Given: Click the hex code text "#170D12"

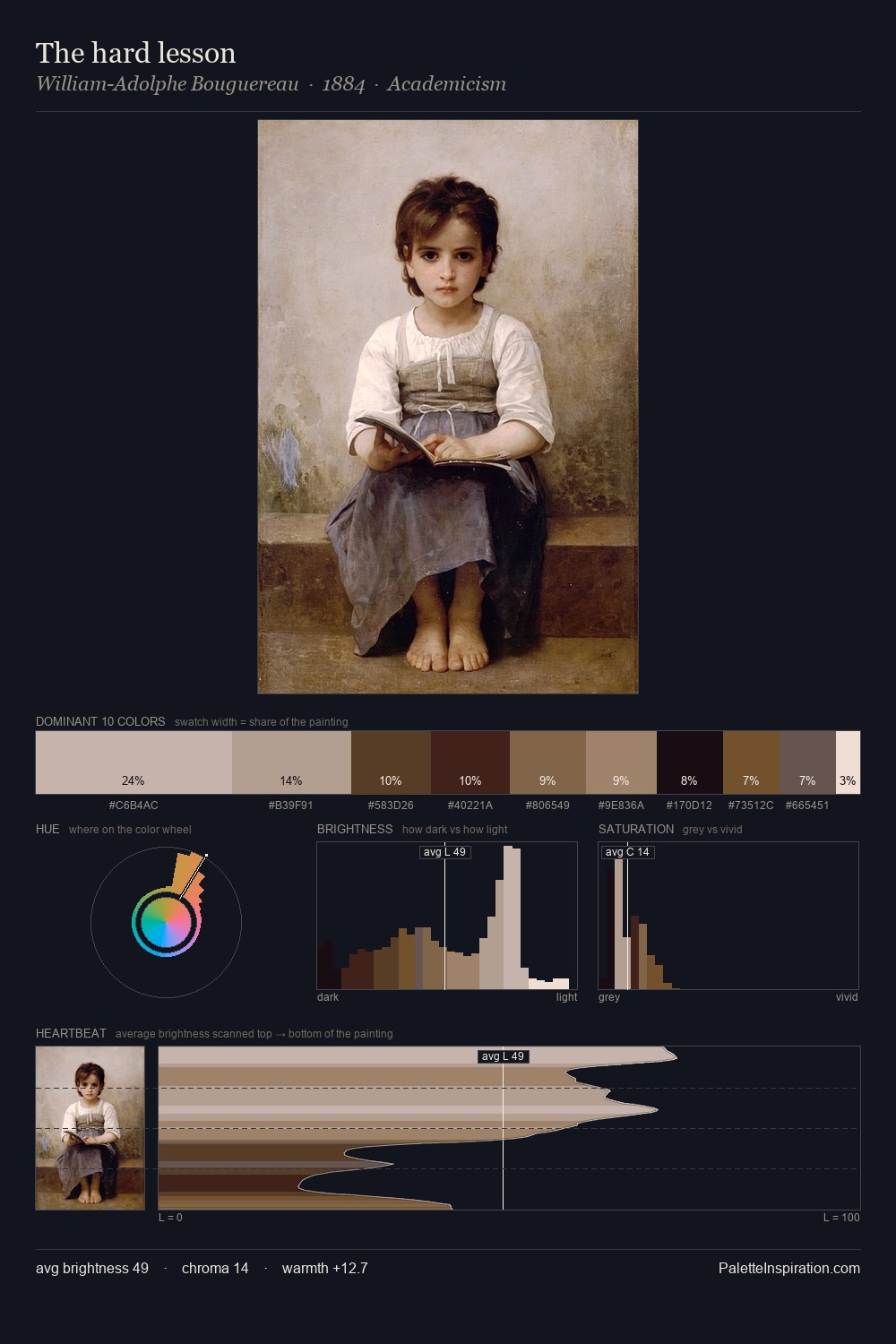Looking at the screenshot, I should pyautogui.click(x=689, y=806).
